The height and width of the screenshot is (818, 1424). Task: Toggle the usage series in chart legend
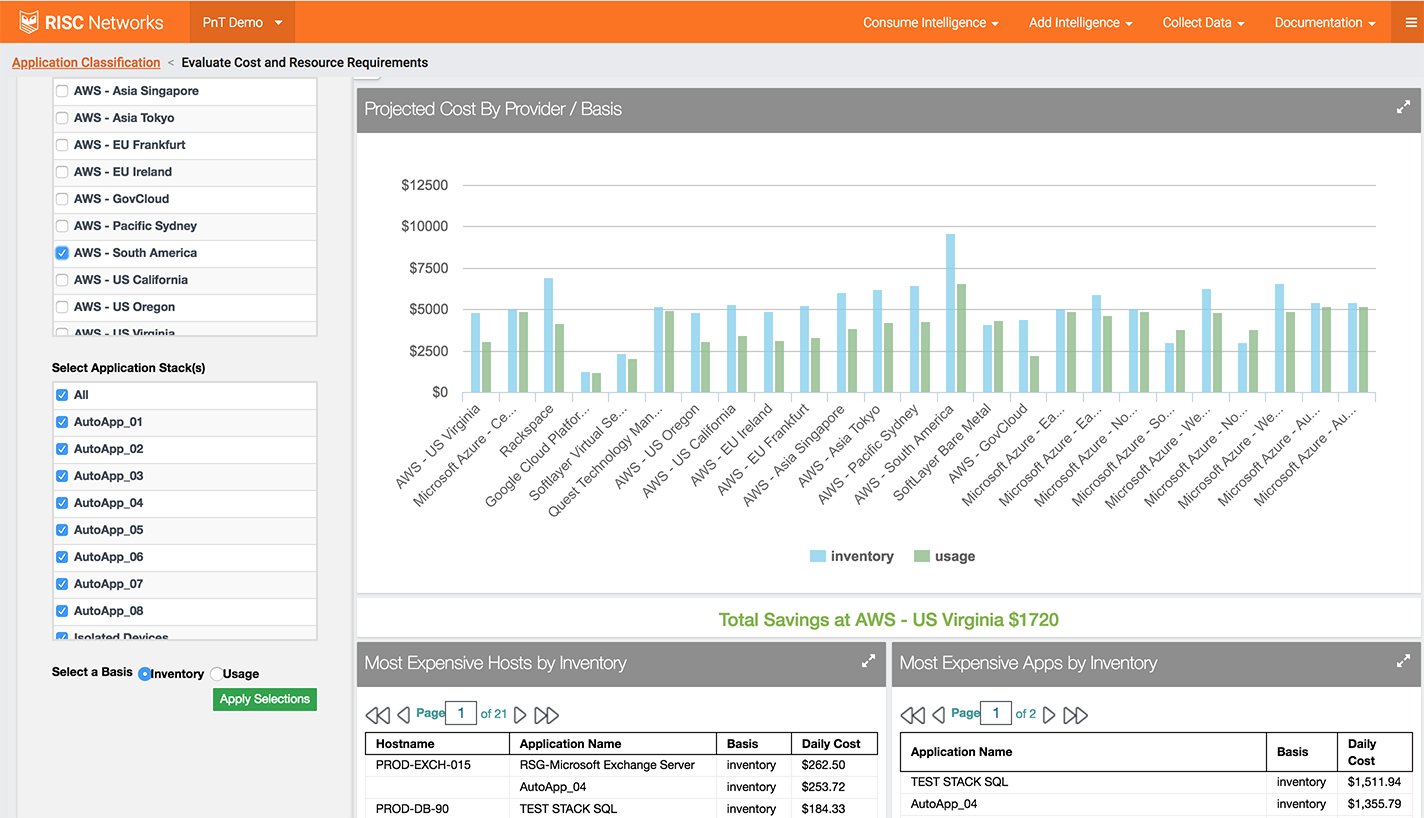pos(944,556)
